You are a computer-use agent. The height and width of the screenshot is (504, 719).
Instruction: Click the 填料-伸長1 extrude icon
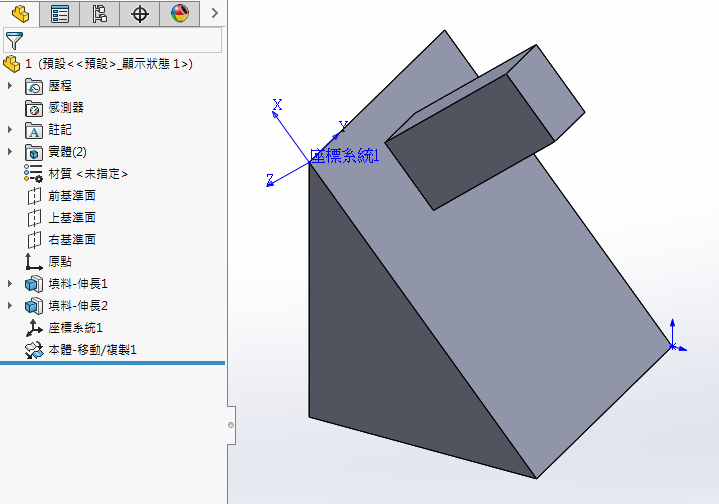click(33, 284)
